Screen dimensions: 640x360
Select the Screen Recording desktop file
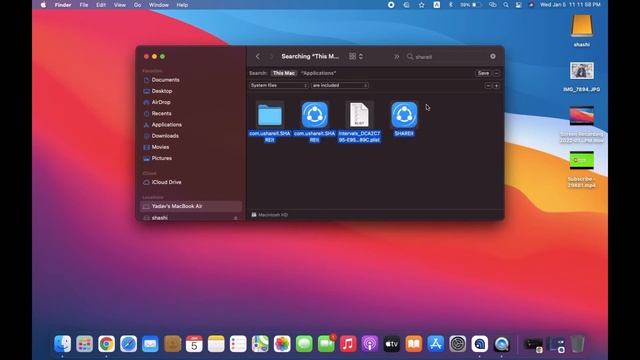click(582, 116)
